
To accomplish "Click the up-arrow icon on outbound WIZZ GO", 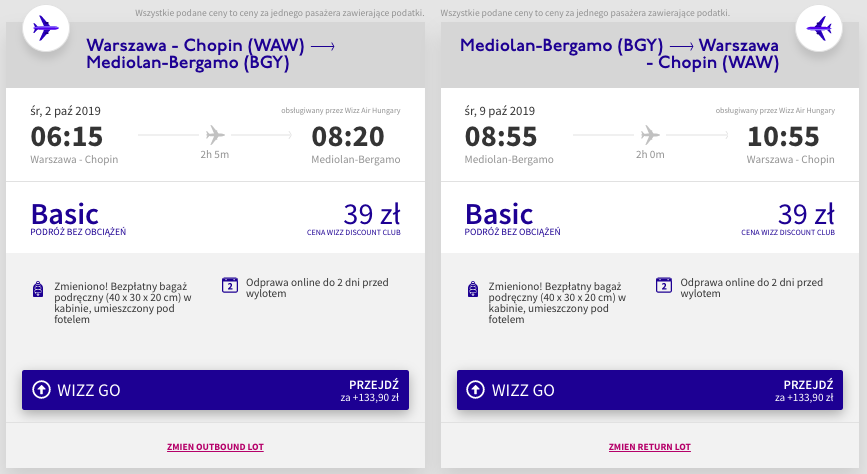I will (41, 390).
